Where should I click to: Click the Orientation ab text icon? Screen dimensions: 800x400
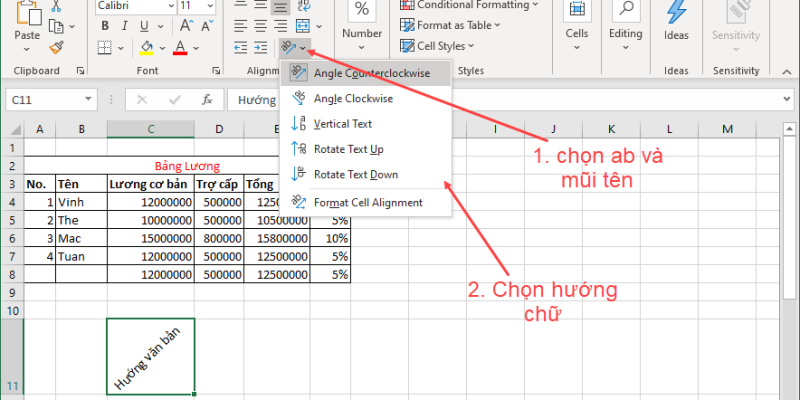click(289, 47)
